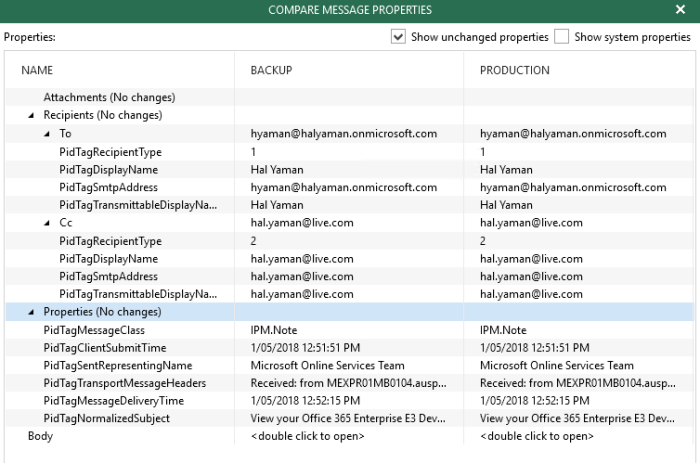
Task: Select PidTagRecipientType row with value 1
Action: (350, 152)
